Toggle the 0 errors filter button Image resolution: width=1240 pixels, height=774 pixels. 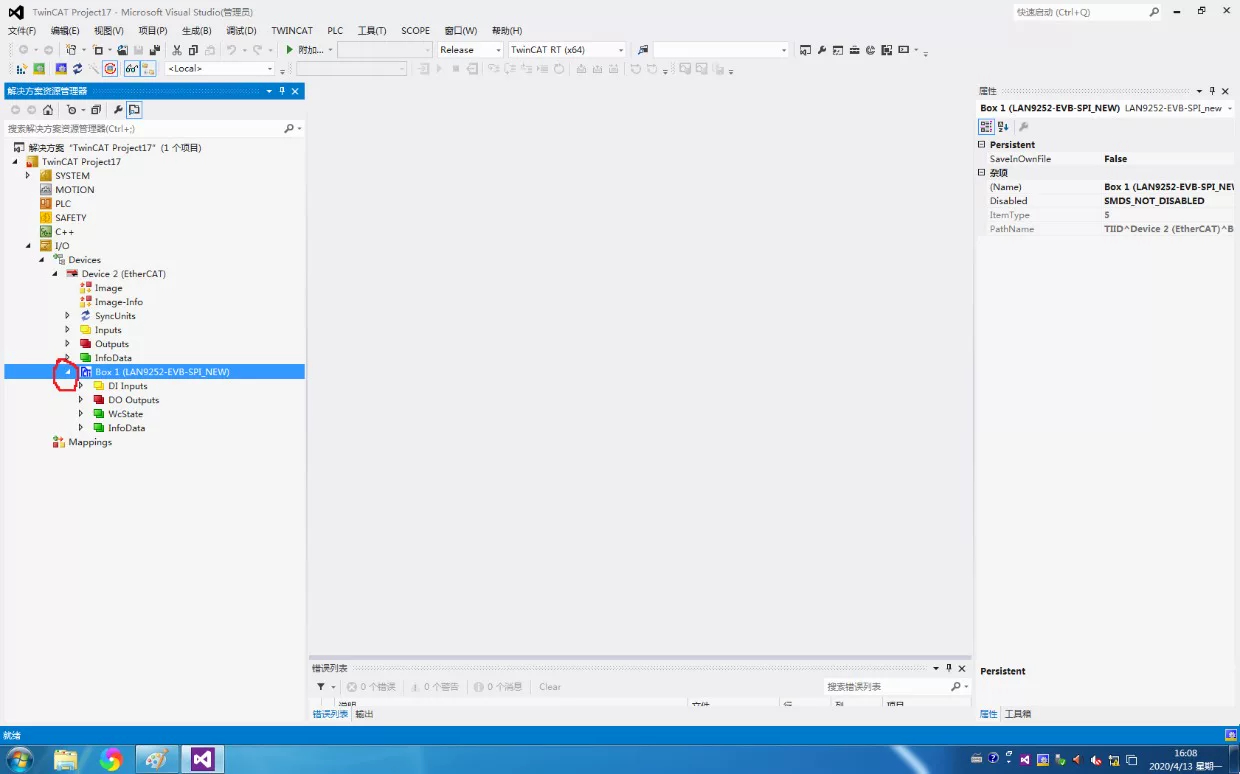tap(371, 687)
